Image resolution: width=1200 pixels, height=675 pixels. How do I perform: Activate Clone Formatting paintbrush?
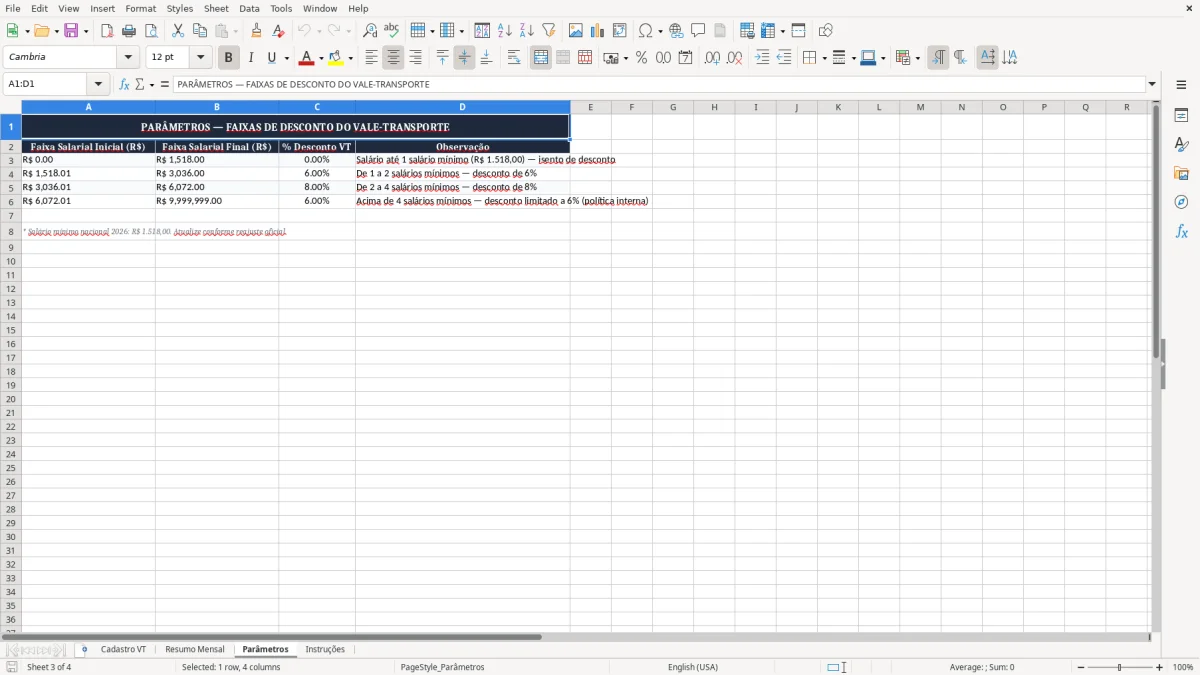(x=256, y=31)
